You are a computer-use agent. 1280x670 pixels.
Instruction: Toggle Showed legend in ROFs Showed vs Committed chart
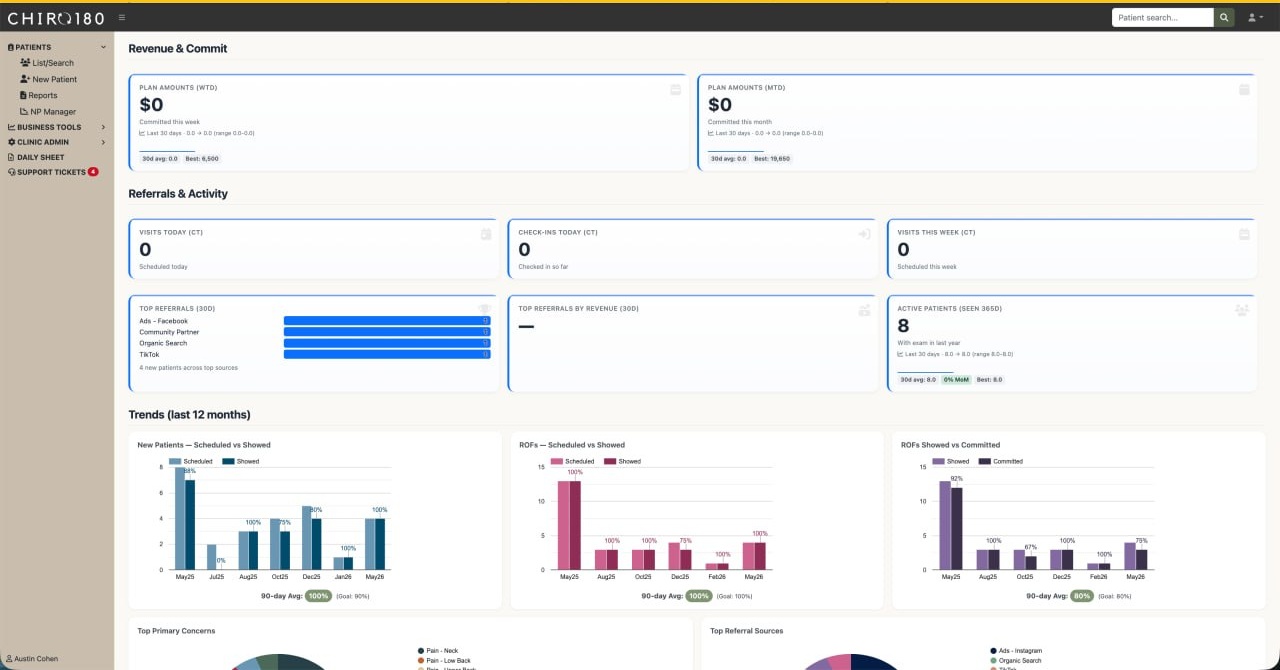click(951, 461)
